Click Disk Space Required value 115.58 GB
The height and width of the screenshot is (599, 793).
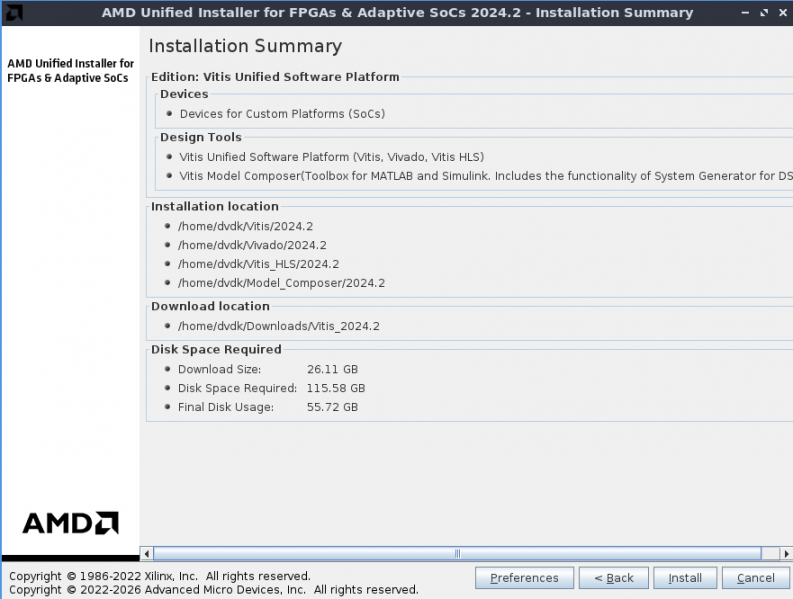(336, 388)
